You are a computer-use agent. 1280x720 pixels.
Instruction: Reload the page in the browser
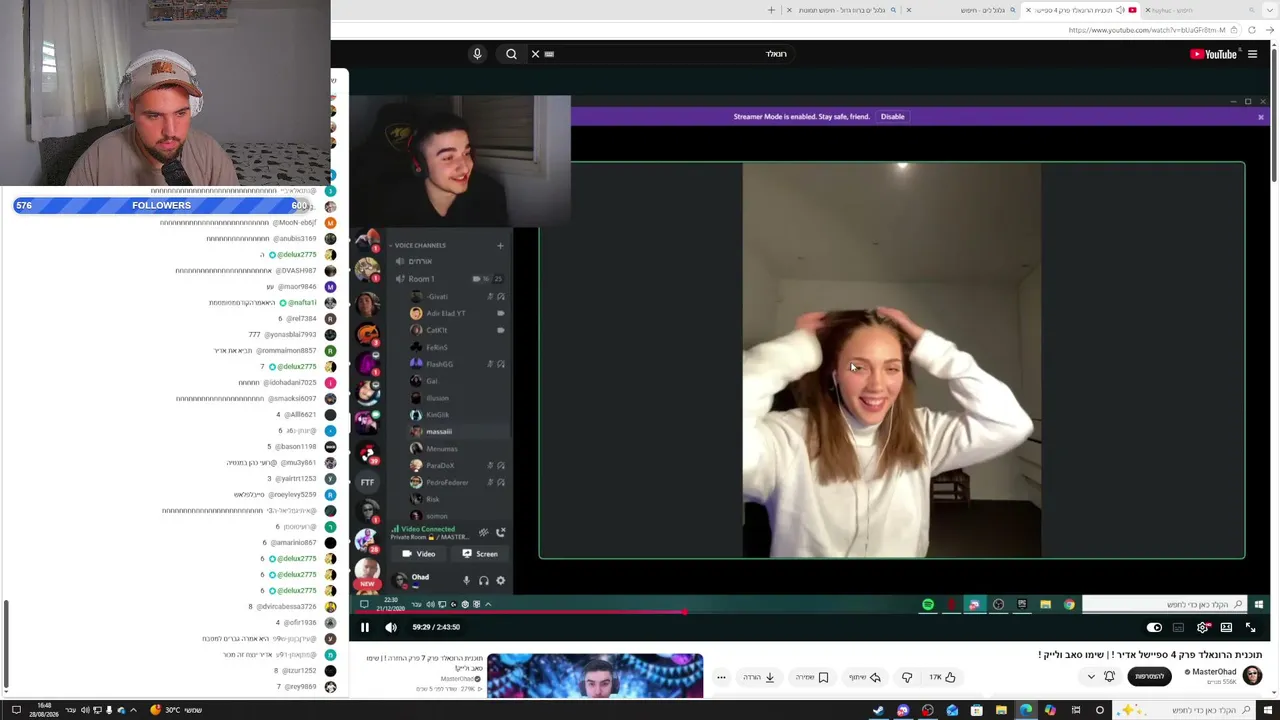coord(1252,30)
